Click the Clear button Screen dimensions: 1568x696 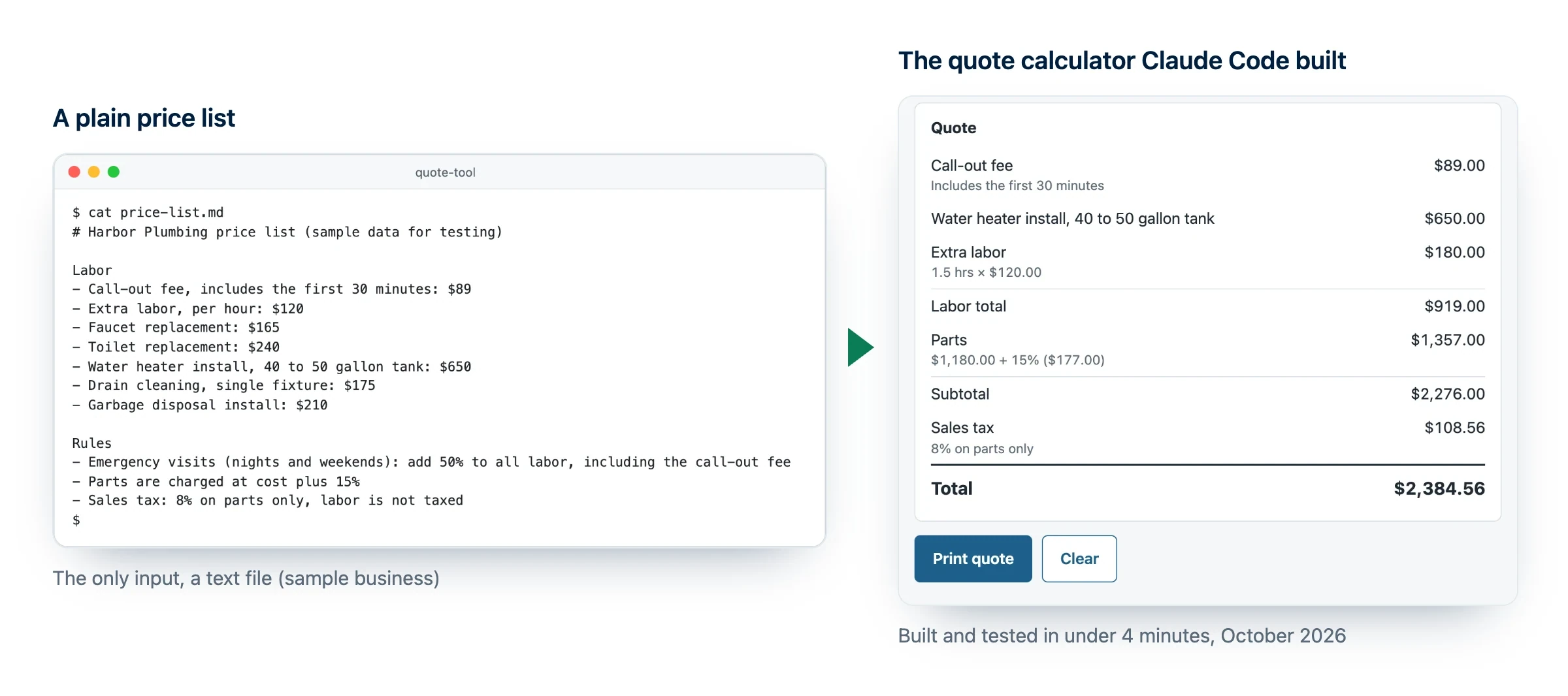click(x=1079, y=559)
